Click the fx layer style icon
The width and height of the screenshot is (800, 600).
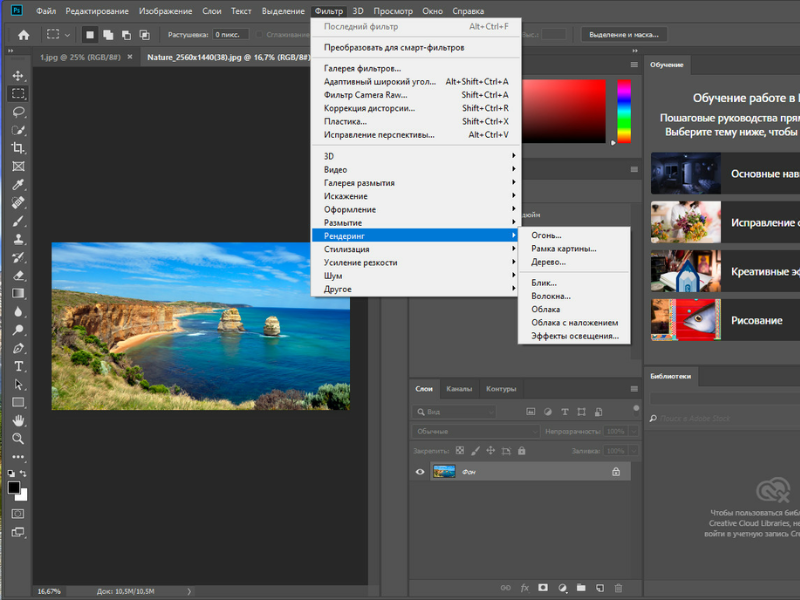coord(524,588)
